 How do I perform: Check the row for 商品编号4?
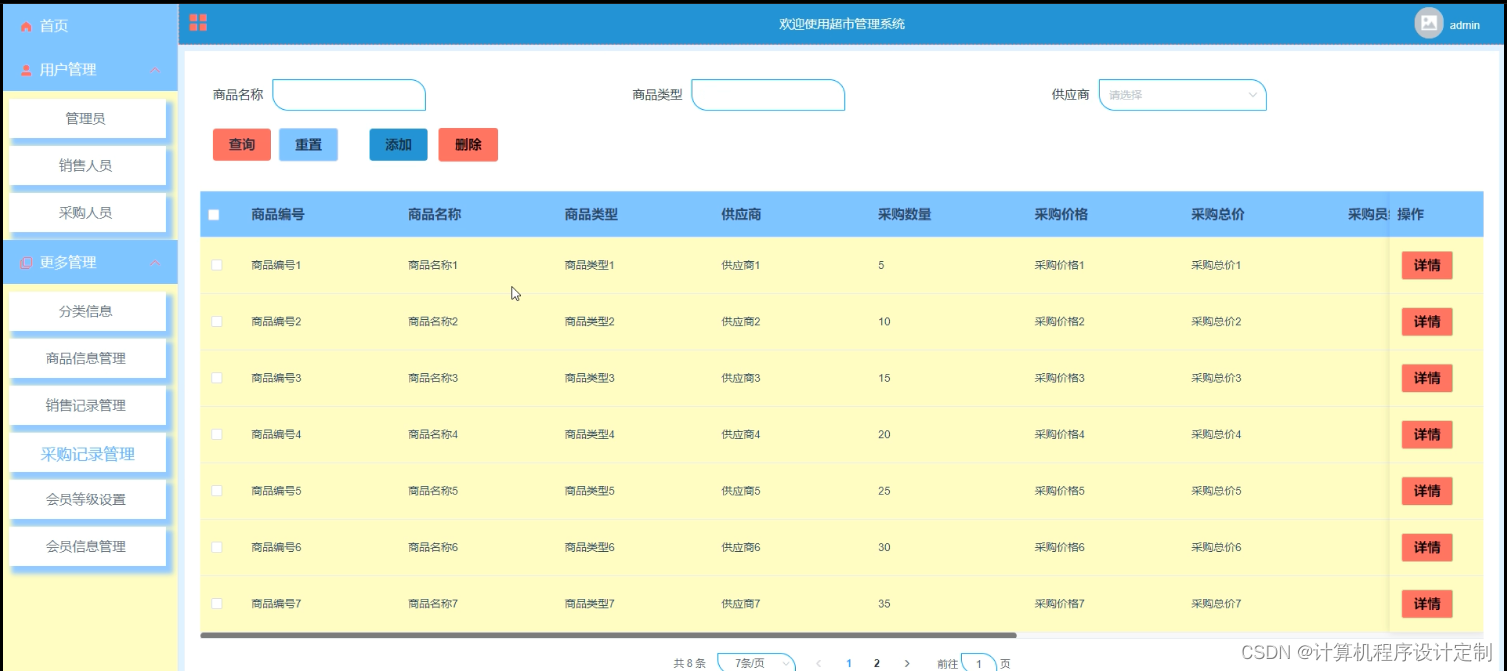click(x=216, y=434)
